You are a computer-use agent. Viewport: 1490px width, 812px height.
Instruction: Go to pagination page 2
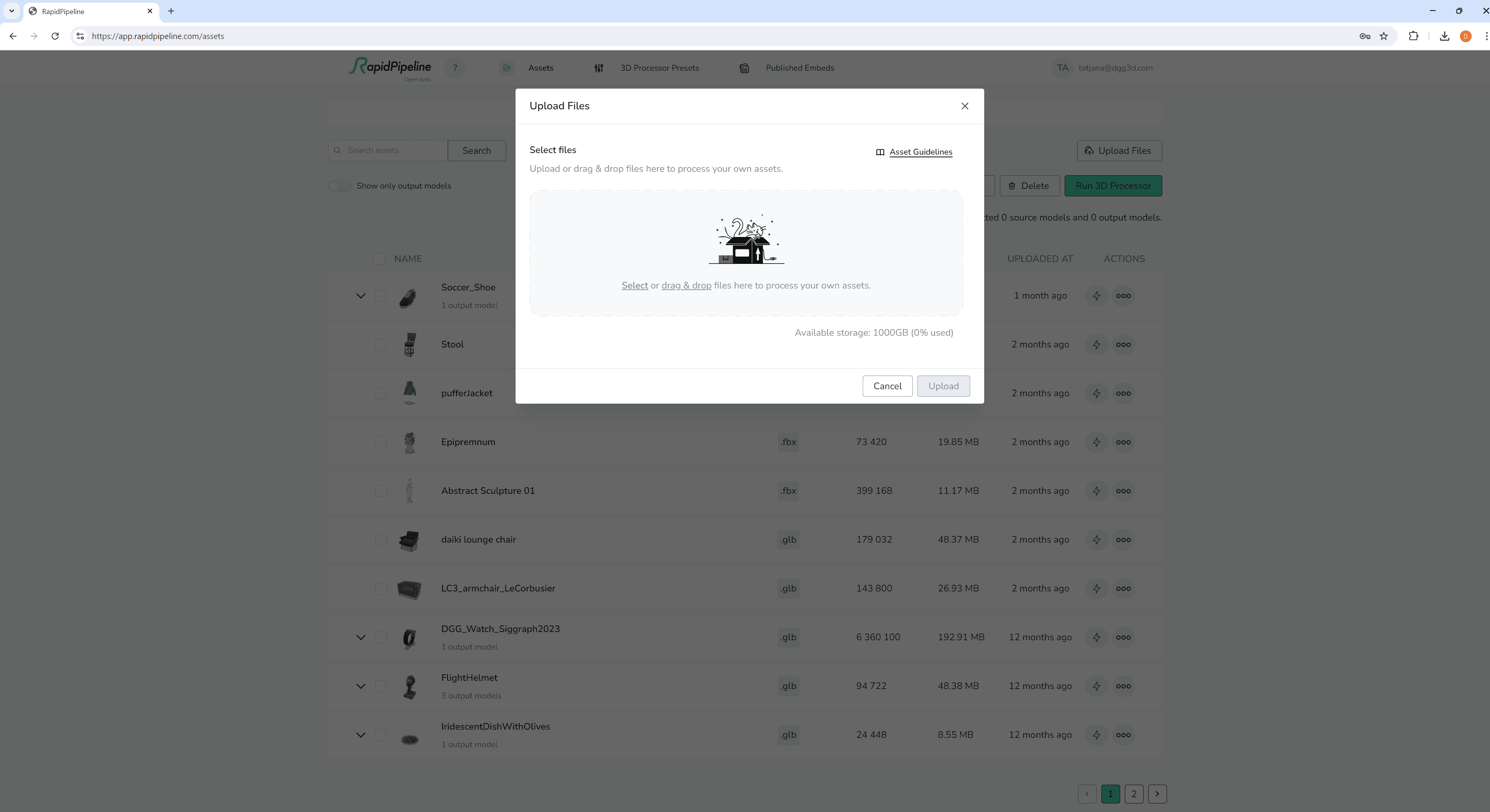pos(1133,794)
